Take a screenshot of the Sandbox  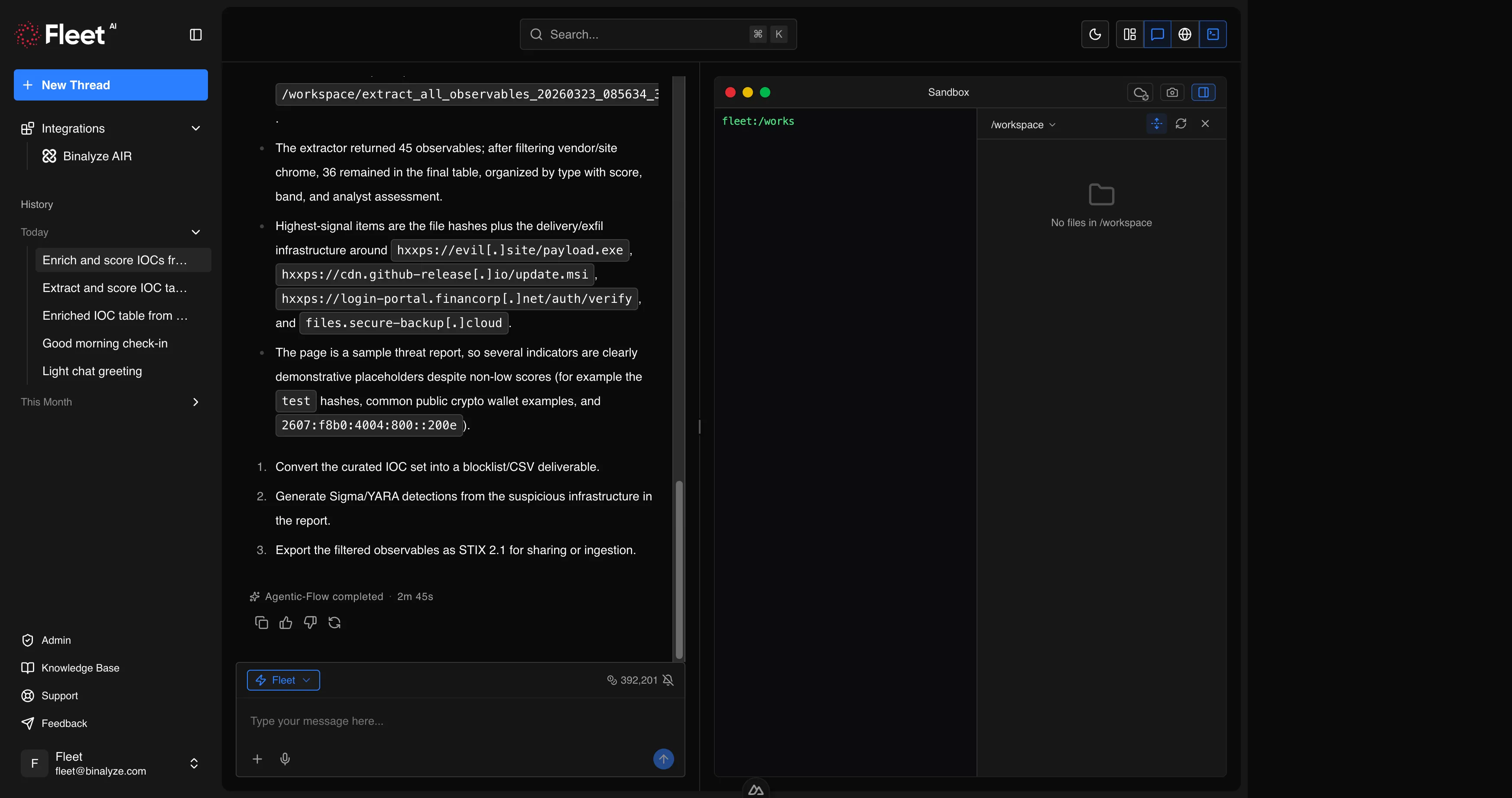[x=1172, y=92]
